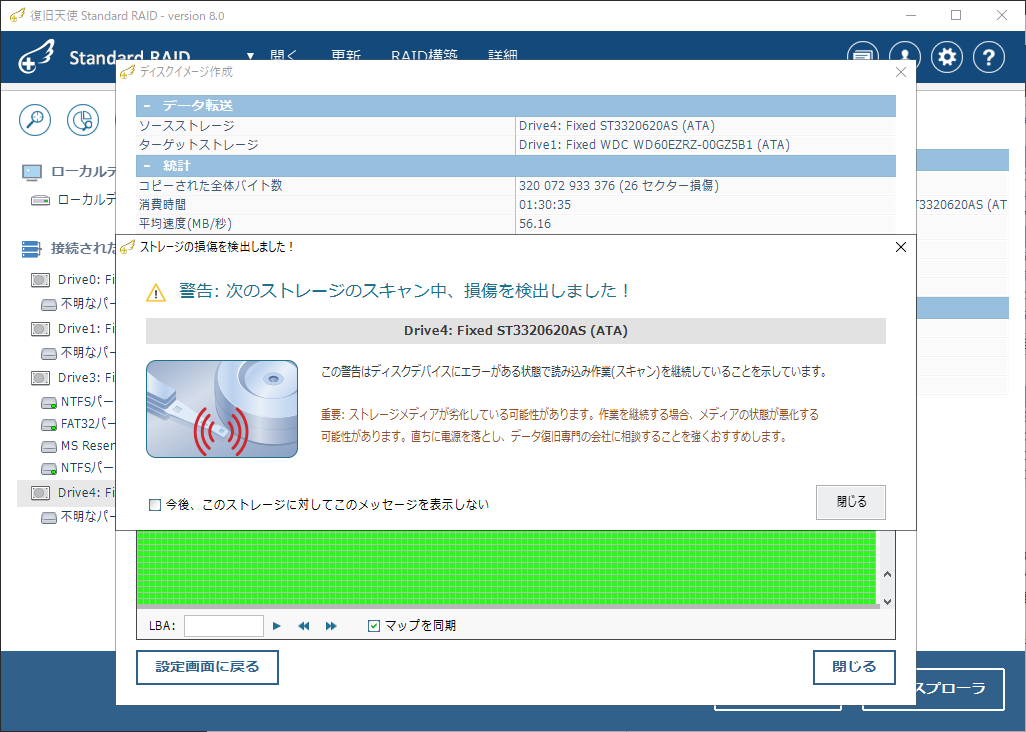Click the small drive icon under local computer heading
This screenshot has width=1026, height=732.
pyautogui.click(x=41, y=200)
